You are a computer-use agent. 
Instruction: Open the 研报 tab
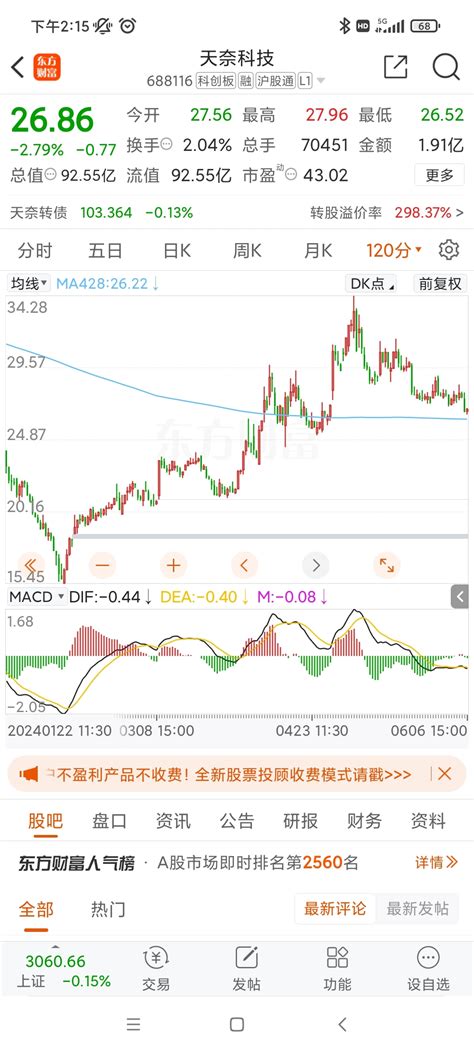pyautogui.click(x=301, y=821)
